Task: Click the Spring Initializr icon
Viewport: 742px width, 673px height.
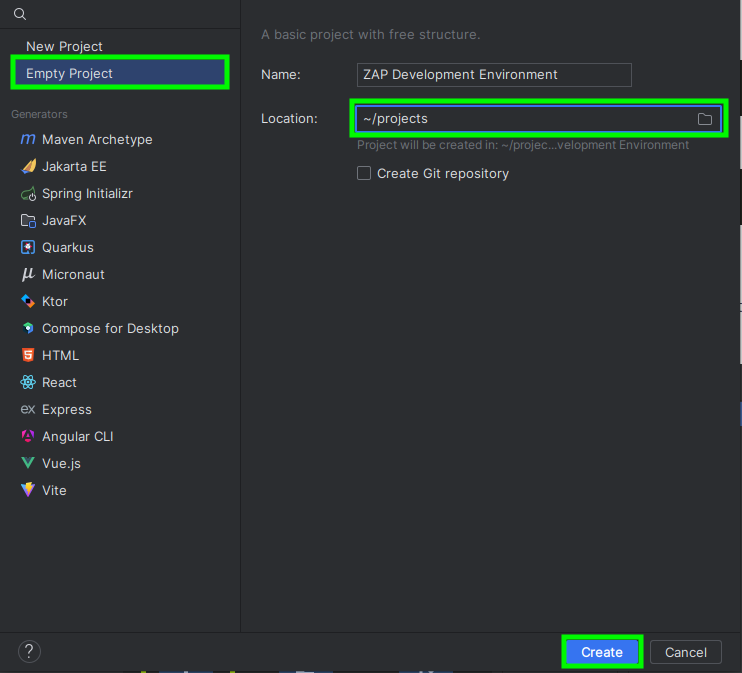Action: tap(28, 193)
